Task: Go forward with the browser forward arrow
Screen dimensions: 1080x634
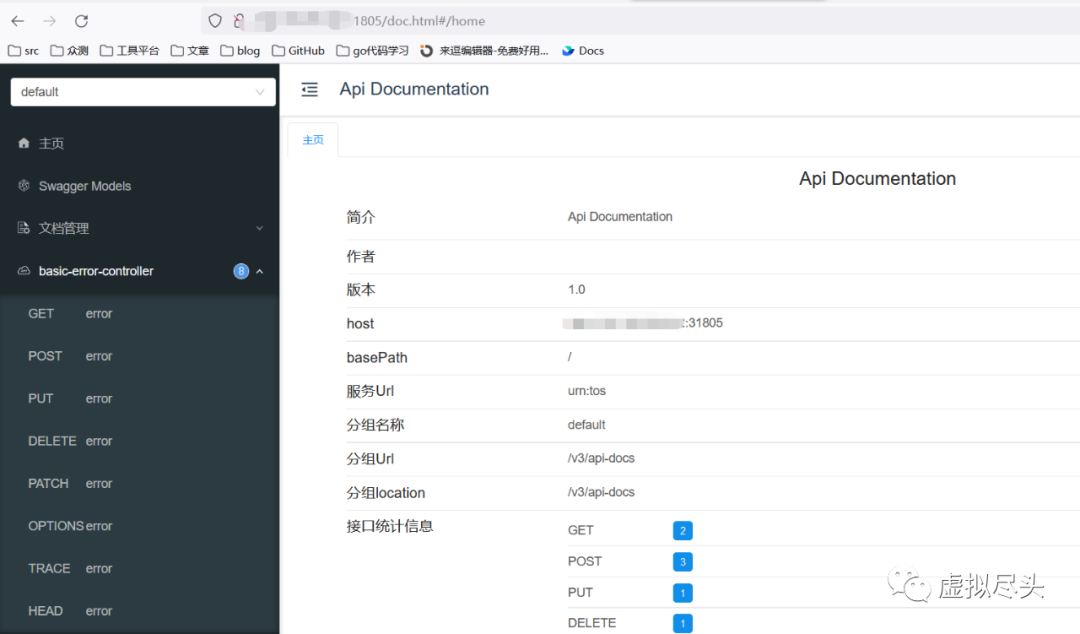Action: (50, 21)
